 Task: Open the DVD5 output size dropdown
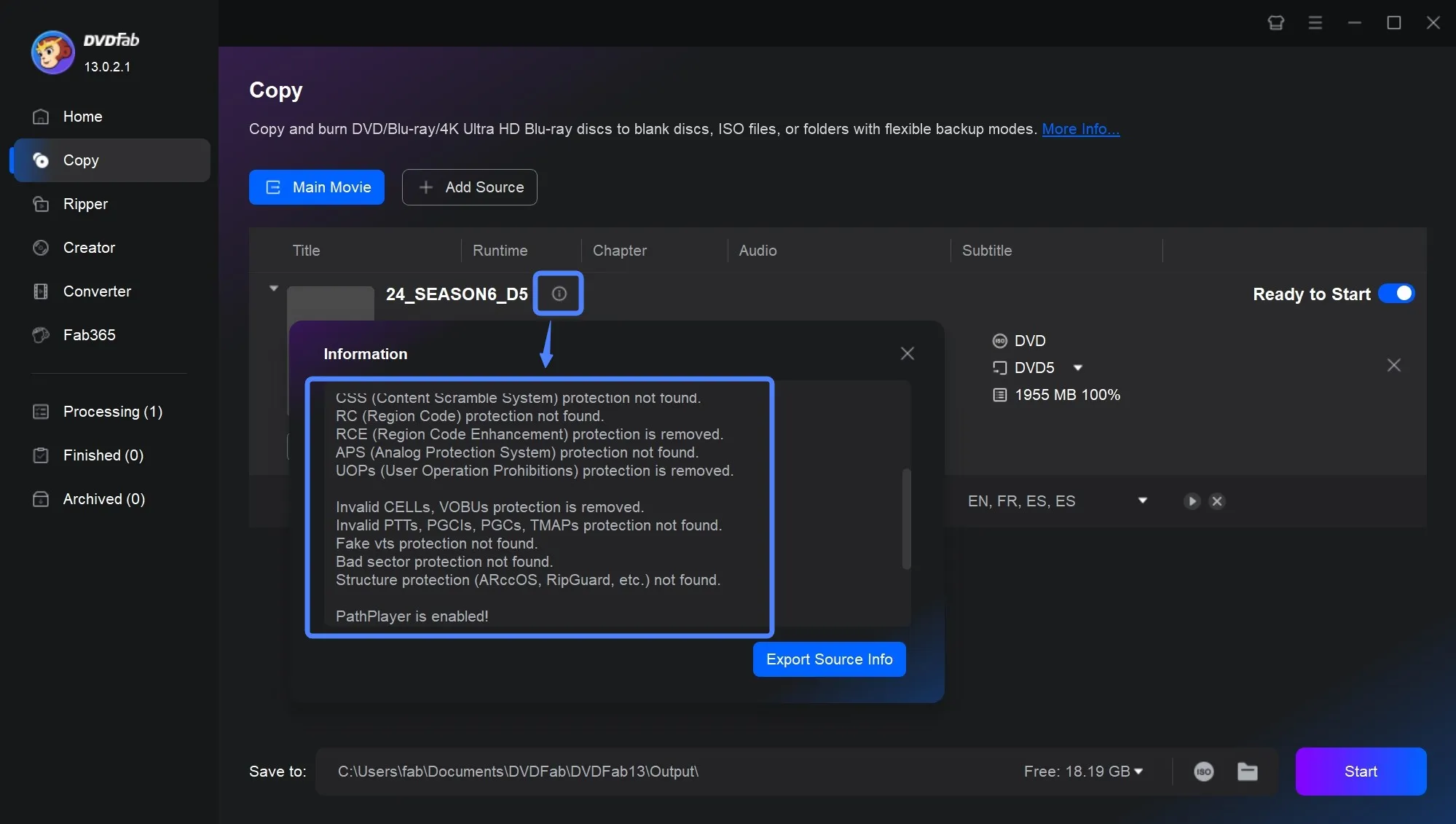[x=1078, y=368]
